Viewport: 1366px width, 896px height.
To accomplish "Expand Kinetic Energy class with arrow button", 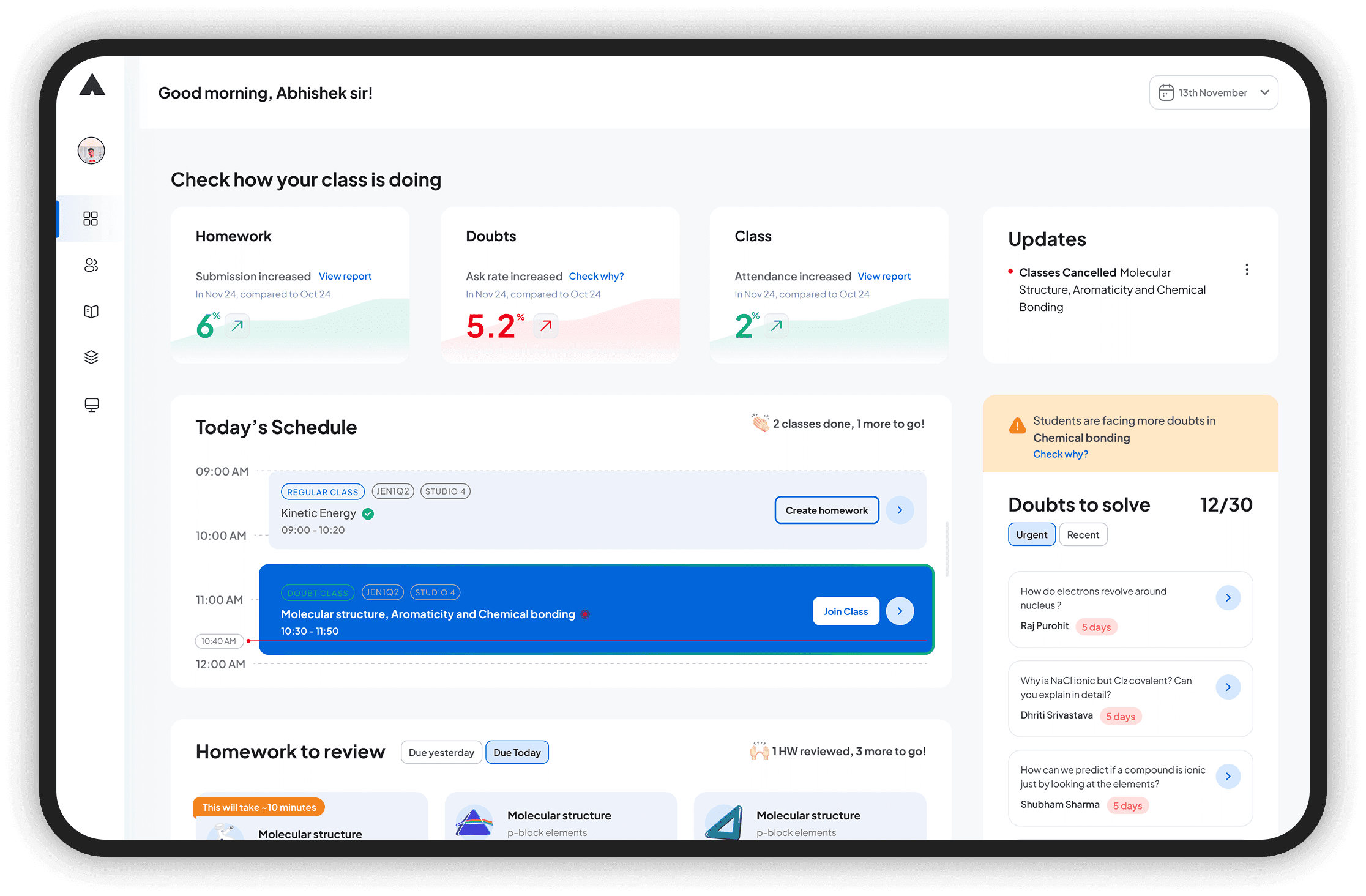I will tap(900, 510).
